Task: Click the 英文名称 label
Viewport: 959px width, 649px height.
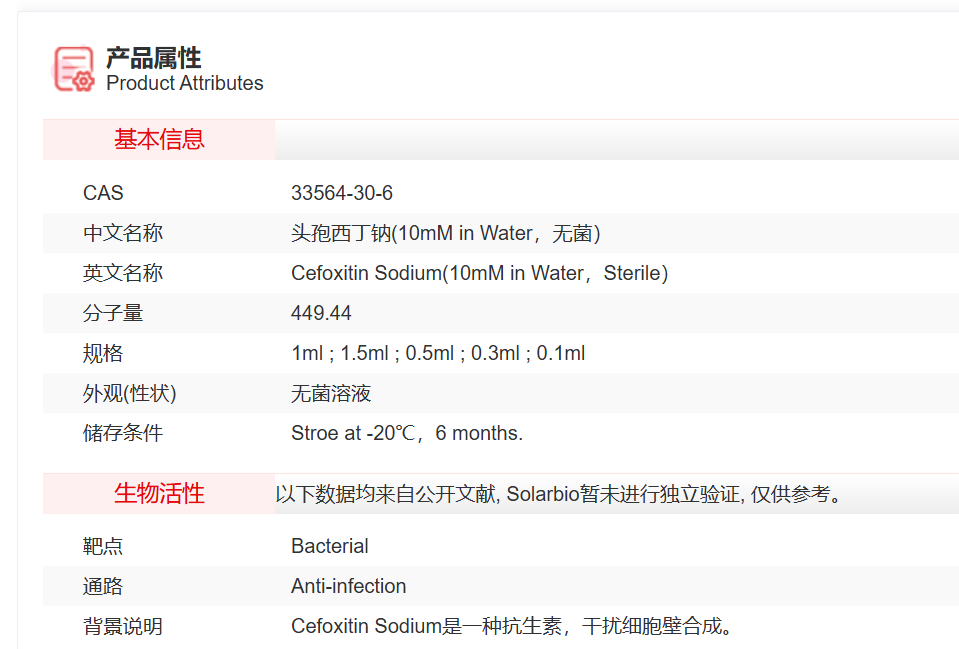Action: point(122,273)
